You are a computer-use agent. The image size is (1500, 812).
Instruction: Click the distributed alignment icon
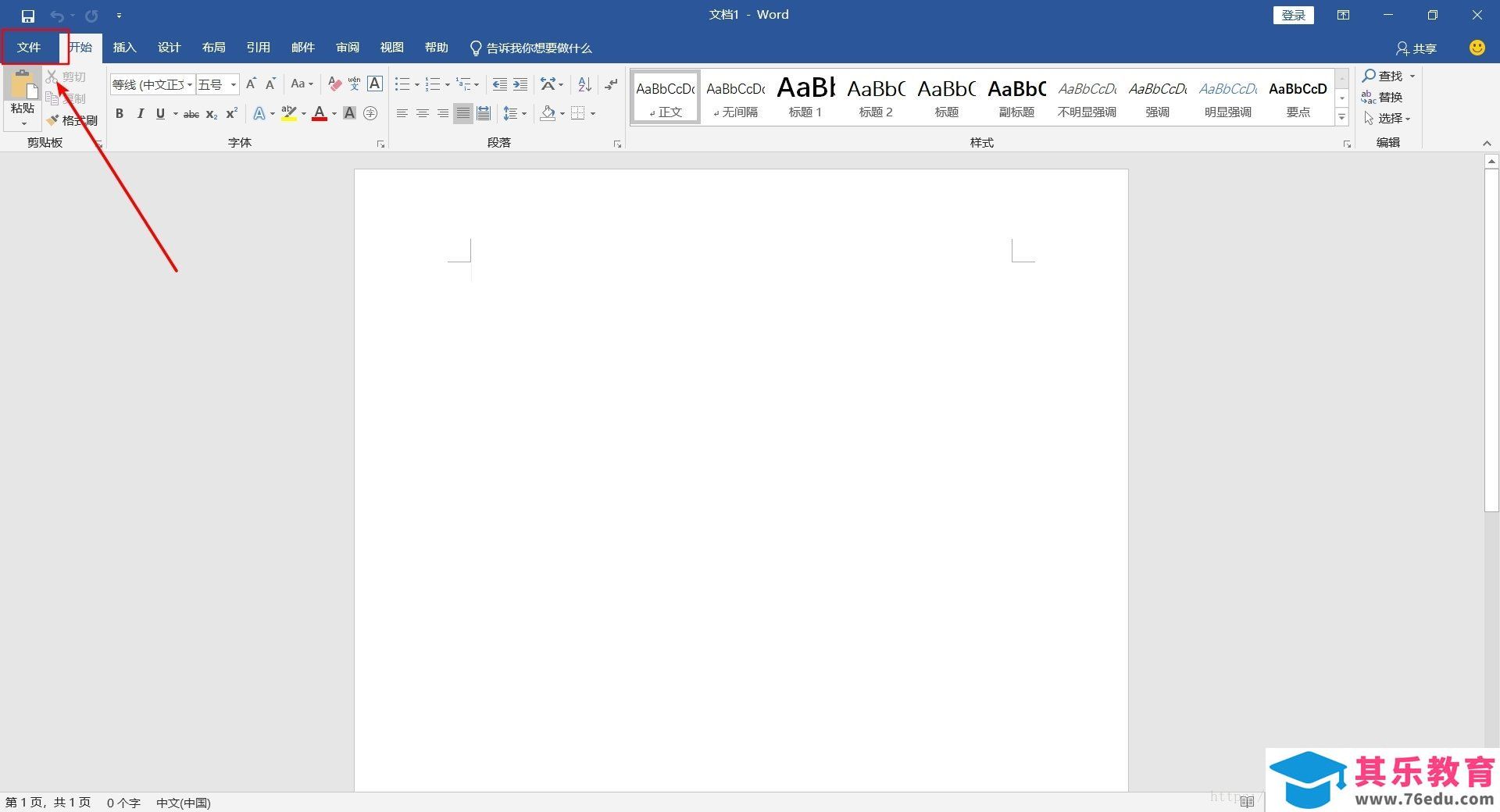click(x=484, y=114)
